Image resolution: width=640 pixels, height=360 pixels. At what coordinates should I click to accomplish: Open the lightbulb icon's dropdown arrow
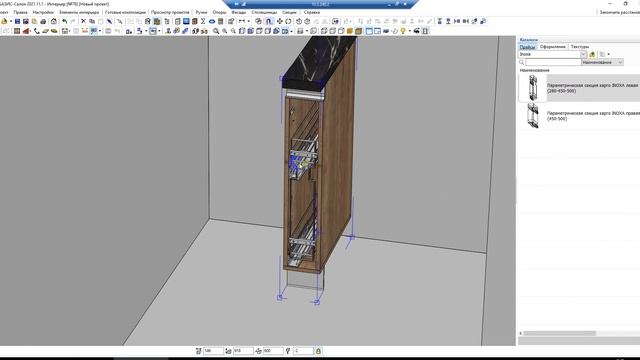[x=409, y=31]
